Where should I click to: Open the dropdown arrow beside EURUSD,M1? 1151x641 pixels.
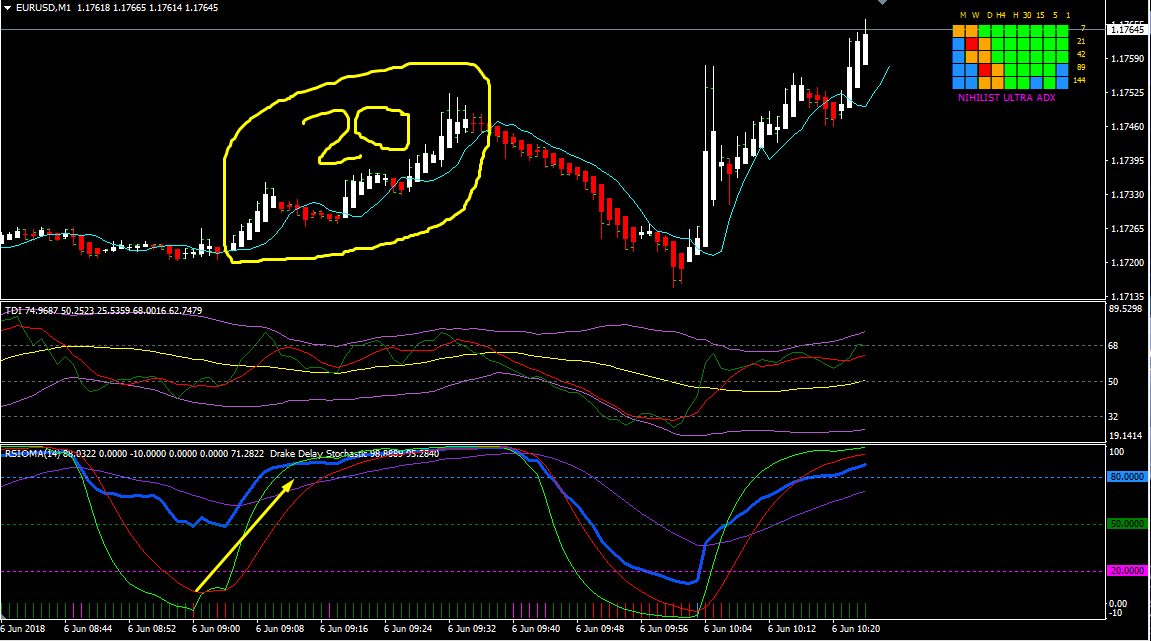[x=7, y=8]
